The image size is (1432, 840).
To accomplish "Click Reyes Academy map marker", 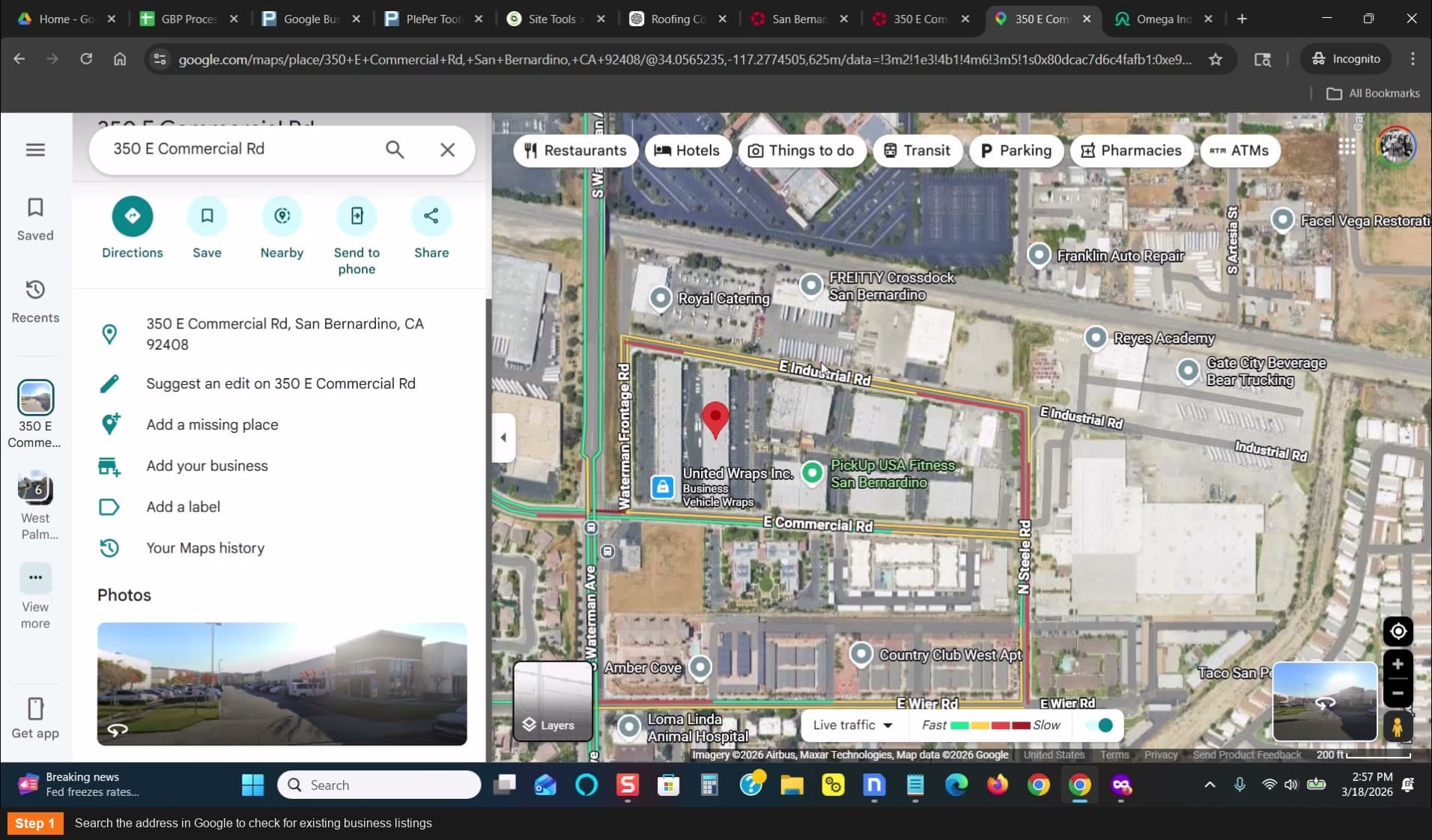I will [1095, 338].
